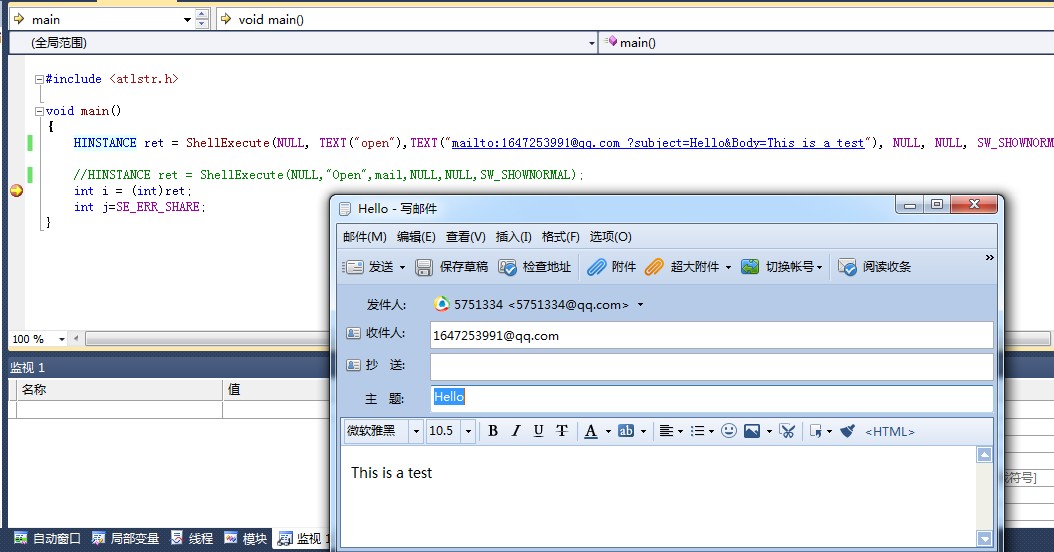Click the insert picture icon
This screenshot has height=552, width=1054.
coord(752,431)
